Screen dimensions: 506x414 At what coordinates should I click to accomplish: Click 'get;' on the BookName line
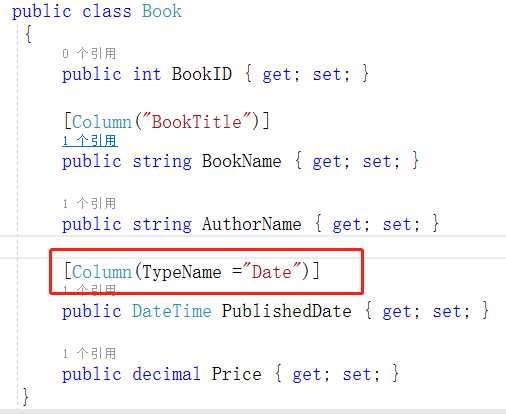point(331,161)
